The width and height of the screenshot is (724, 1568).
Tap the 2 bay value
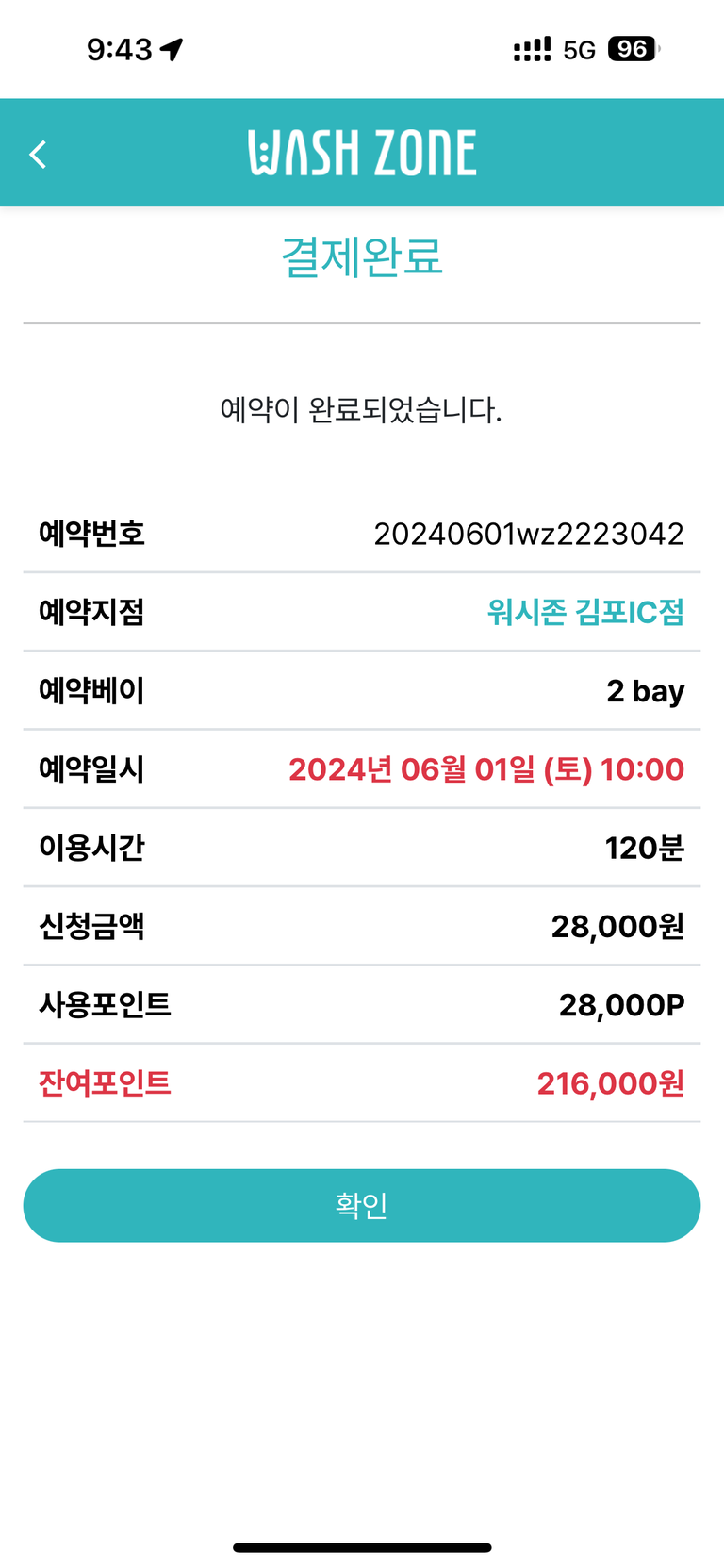coord(645,691)
